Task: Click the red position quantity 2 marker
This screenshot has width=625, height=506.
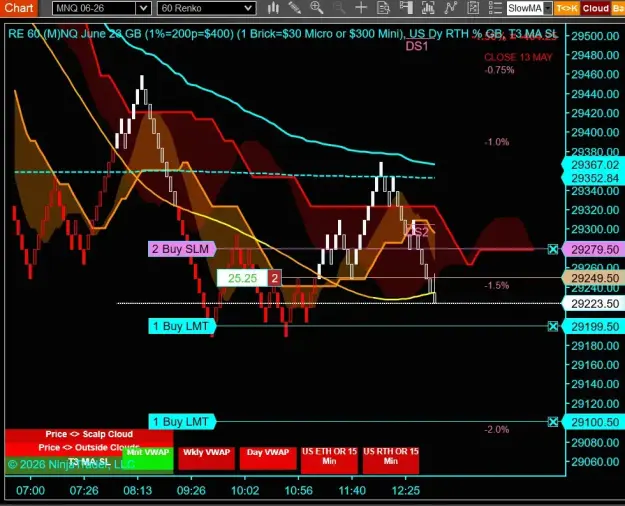Action: point(274,278)
